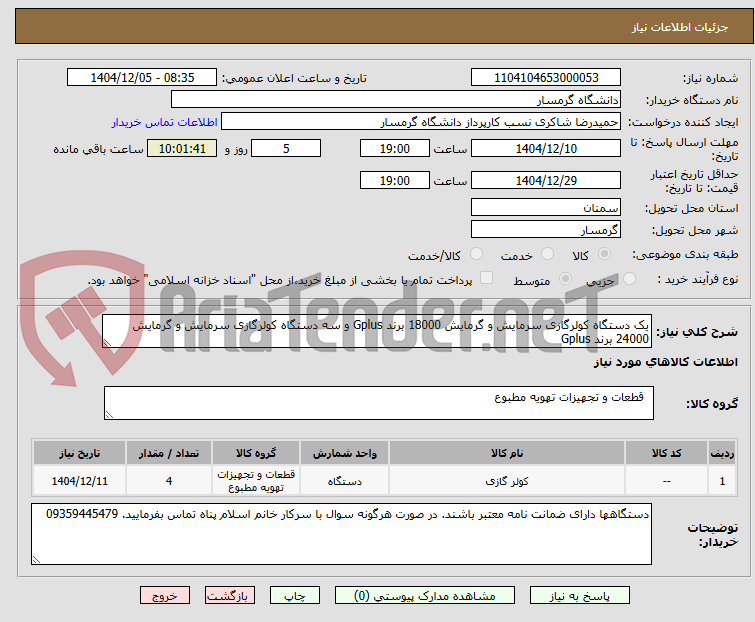755x622 pixels.
Task: Click the خروج exit button
Action: (165, 596)
